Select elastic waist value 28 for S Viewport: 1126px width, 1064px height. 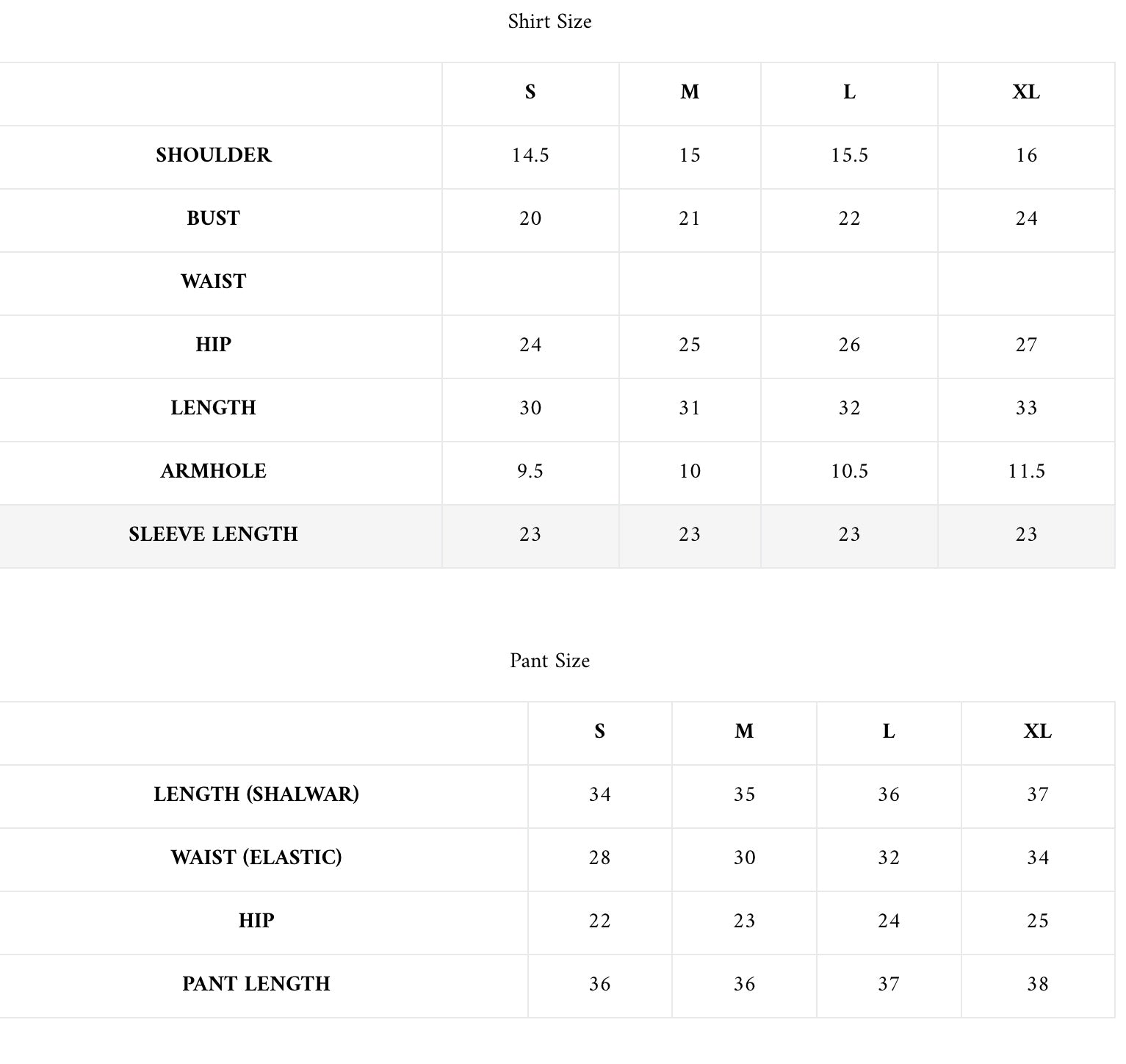[599, 858]
